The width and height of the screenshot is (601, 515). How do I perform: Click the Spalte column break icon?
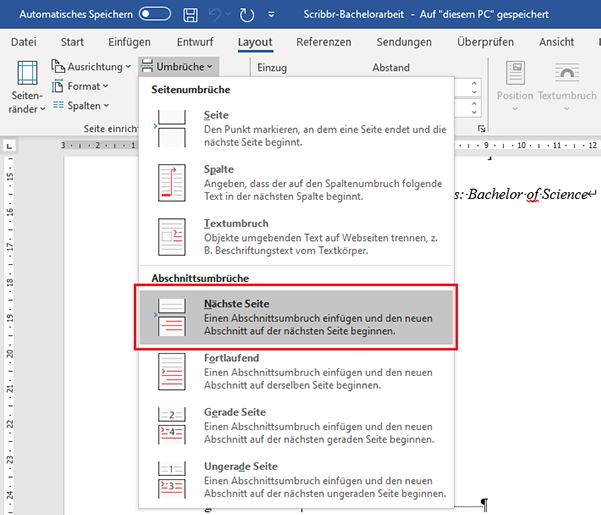[172, 183]
